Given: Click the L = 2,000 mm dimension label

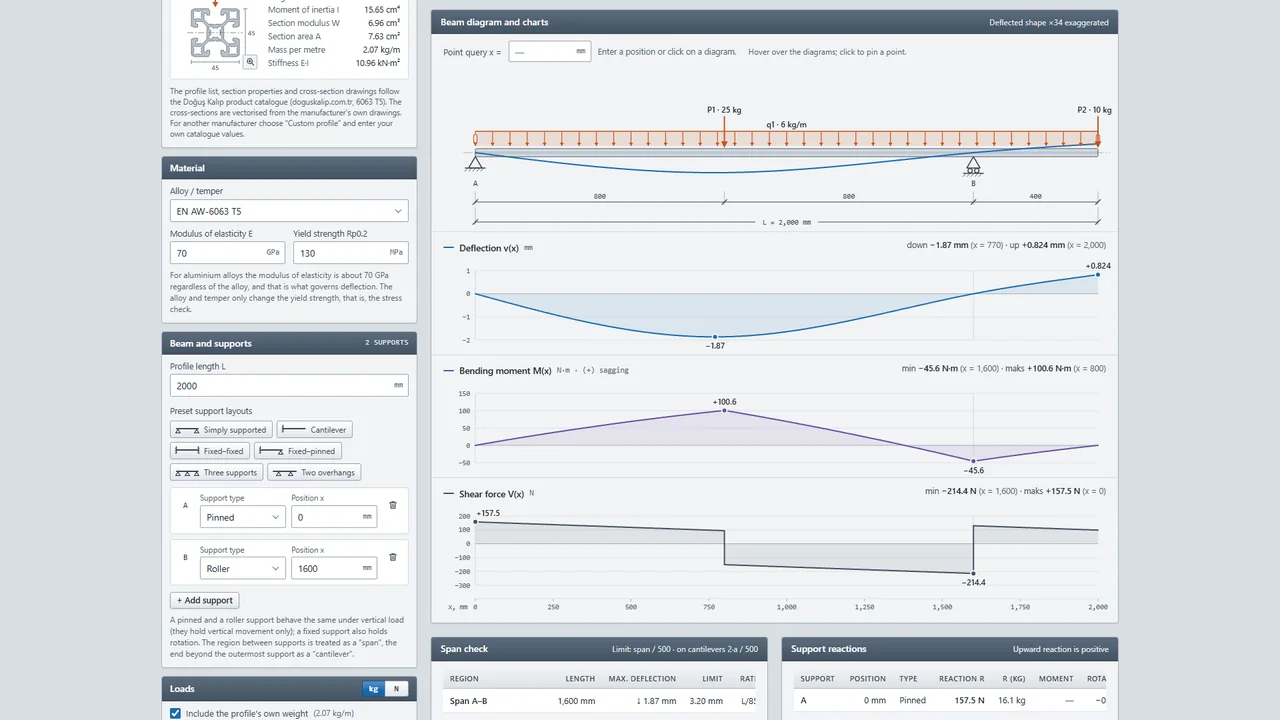Looking at the screenshot, I should click(786, 222).
